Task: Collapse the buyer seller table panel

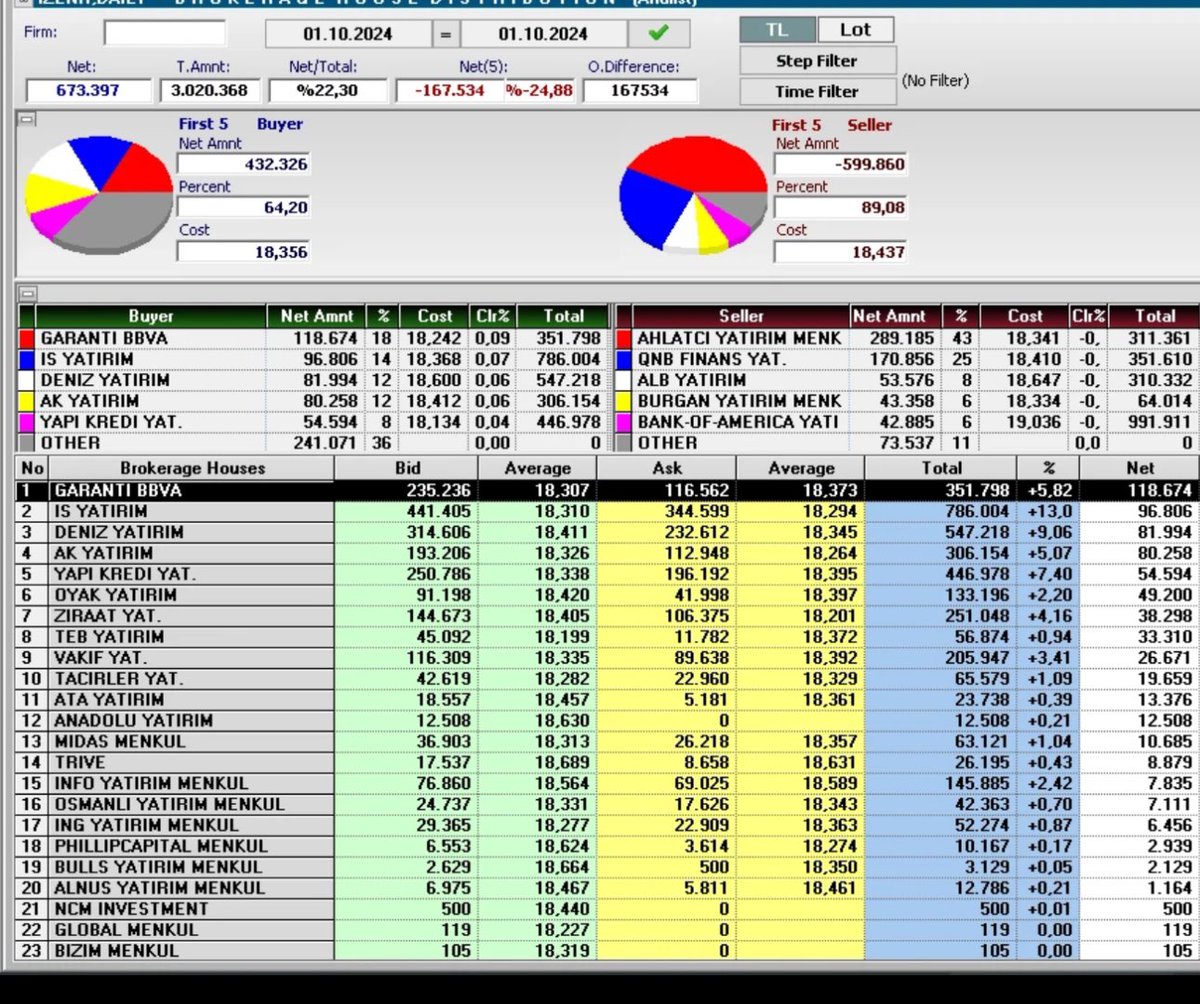Action: 27,293
